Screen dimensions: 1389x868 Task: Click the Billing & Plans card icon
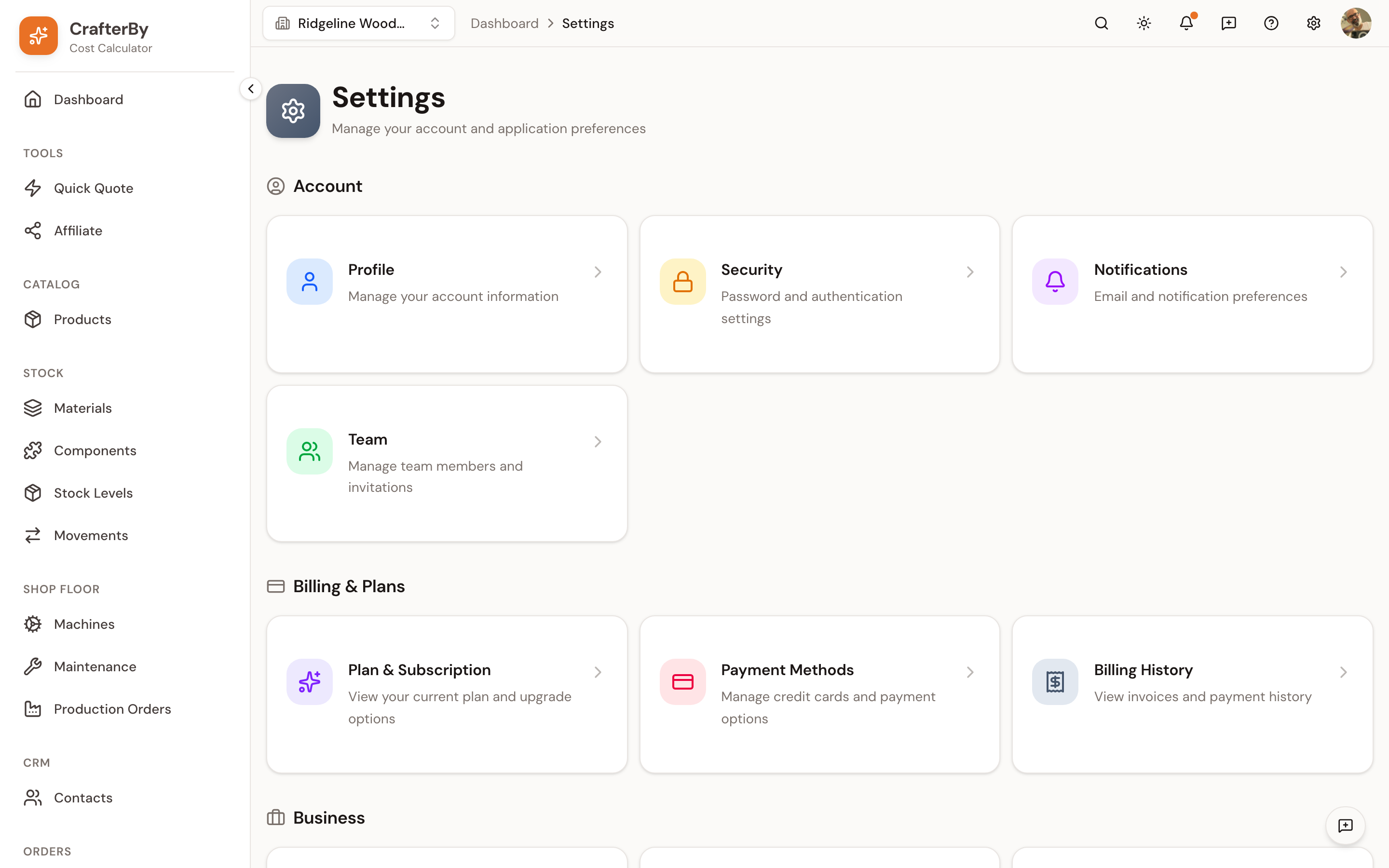(x=275, y=586)
